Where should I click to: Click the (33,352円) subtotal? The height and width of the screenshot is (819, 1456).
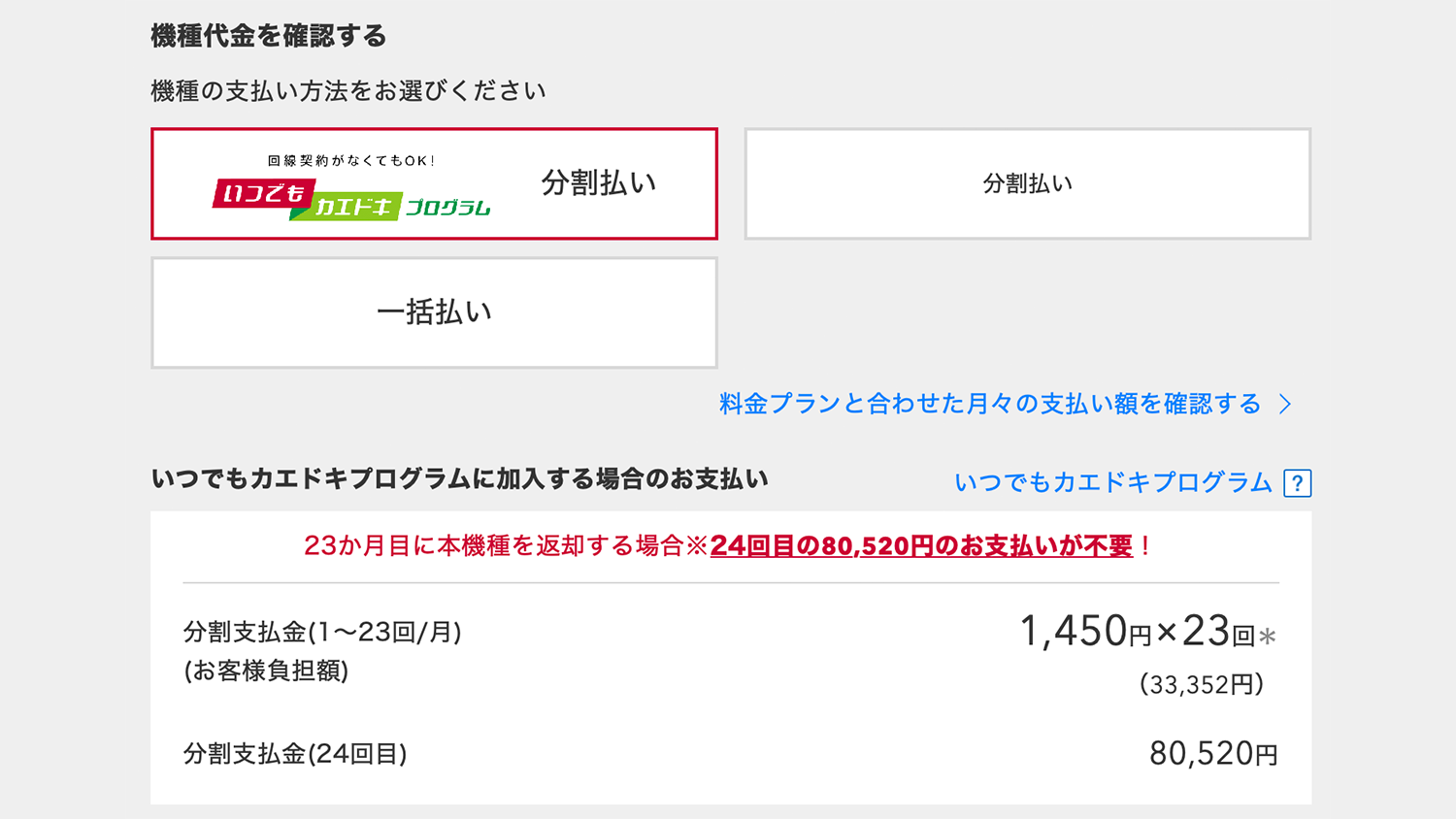[1202, 685]
